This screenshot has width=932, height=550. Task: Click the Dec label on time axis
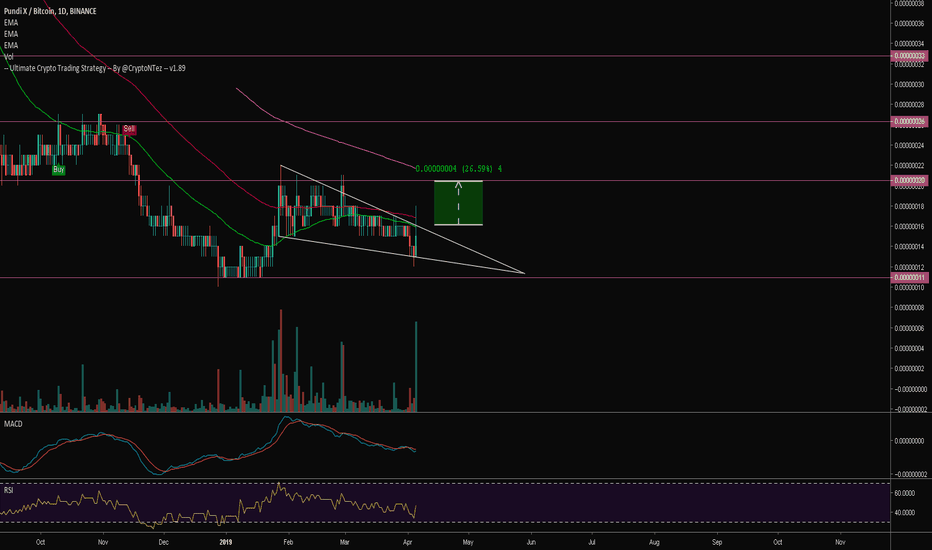coord(163,542)
